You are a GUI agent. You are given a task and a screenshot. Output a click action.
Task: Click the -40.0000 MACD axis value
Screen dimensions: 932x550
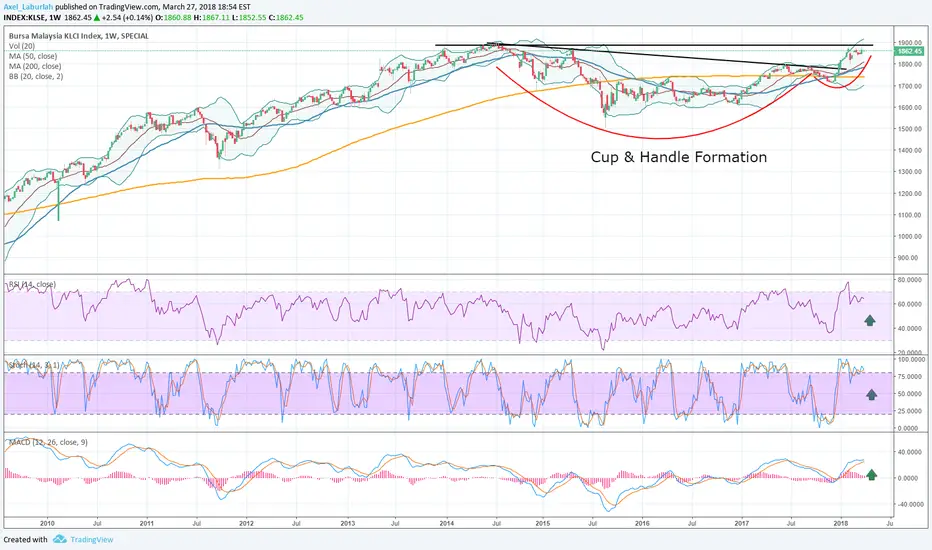pyautogui.click(x=910, y=504)
